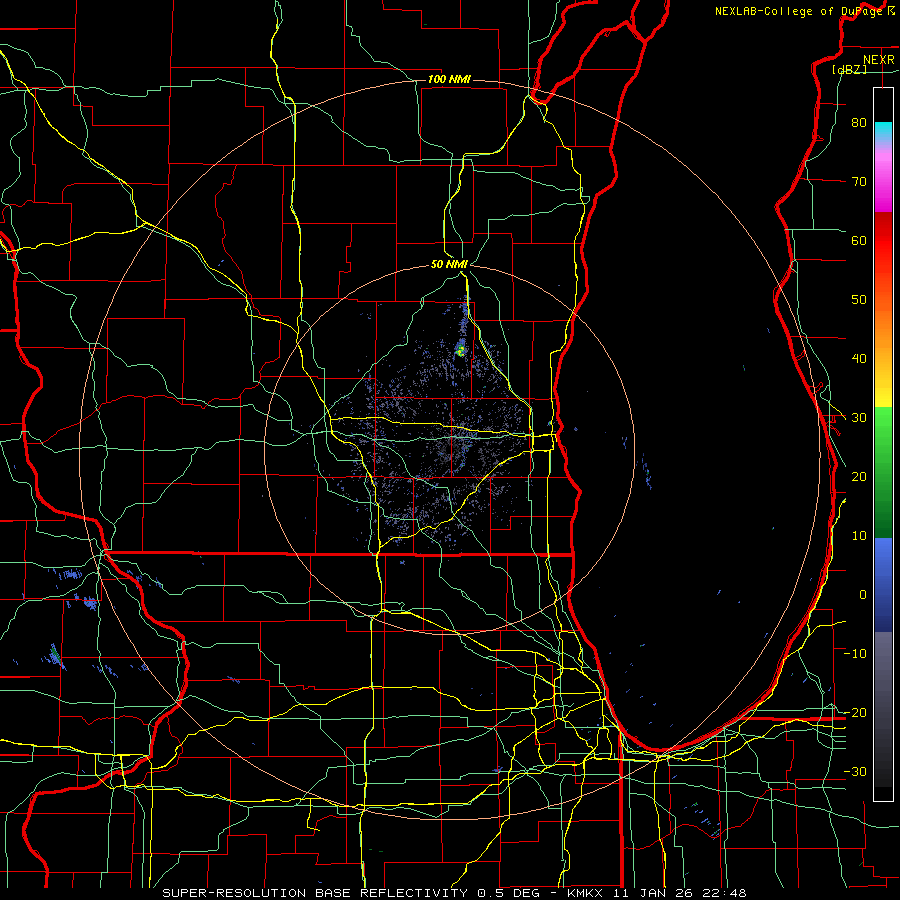Click the 10 dBZ scale label
900x900 pixels.
tap(859, 536)
